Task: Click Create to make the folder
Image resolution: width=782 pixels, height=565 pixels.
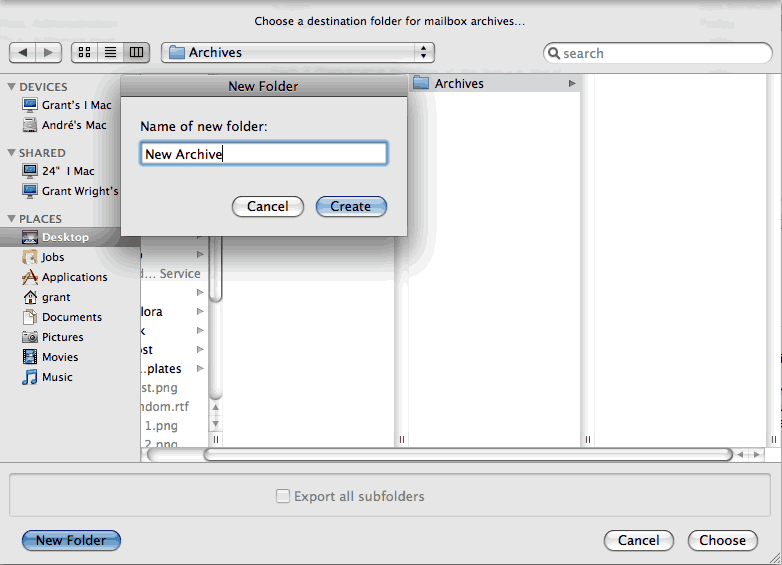Action: (351, 206)
